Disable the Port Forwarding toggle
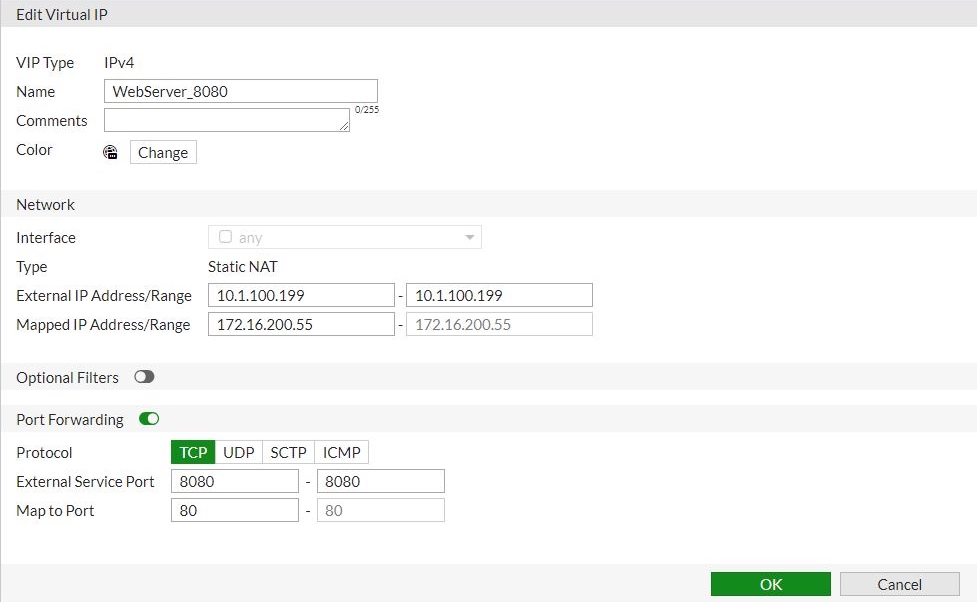977x602 pixels. pos(148,418)
